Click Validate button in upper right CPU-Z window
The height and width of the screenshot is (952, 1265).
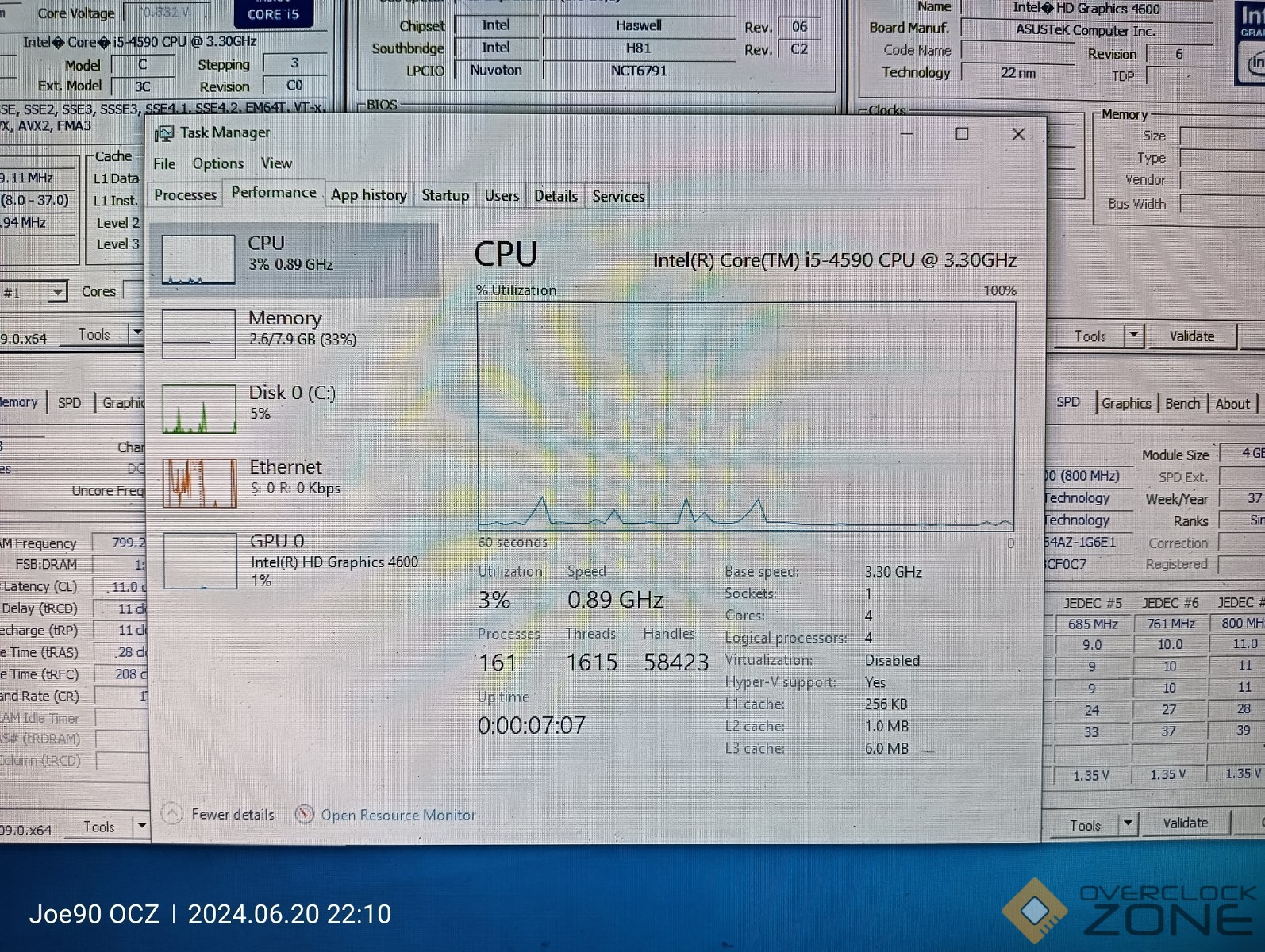click(1191, 336)
